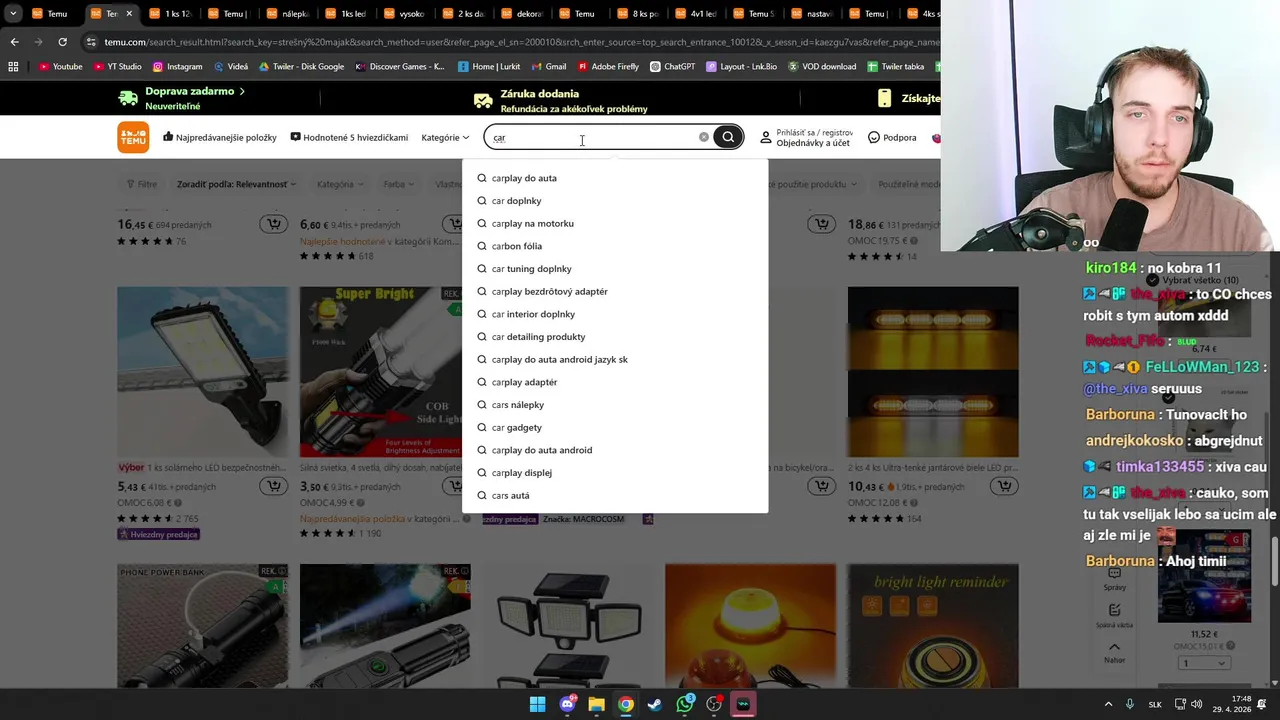The width and height of the screenshot is (1280, 720).
Task: Open the Filtre filter button
Action: click(142, 184)
